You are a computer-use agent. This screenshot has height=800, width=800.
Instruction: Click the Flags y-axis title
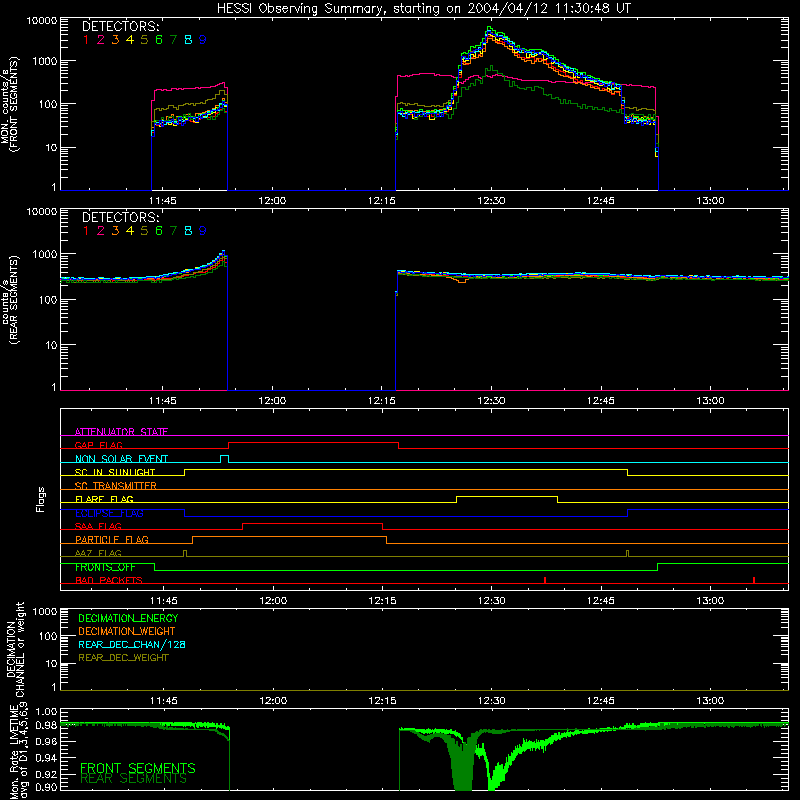click(40, 499)
